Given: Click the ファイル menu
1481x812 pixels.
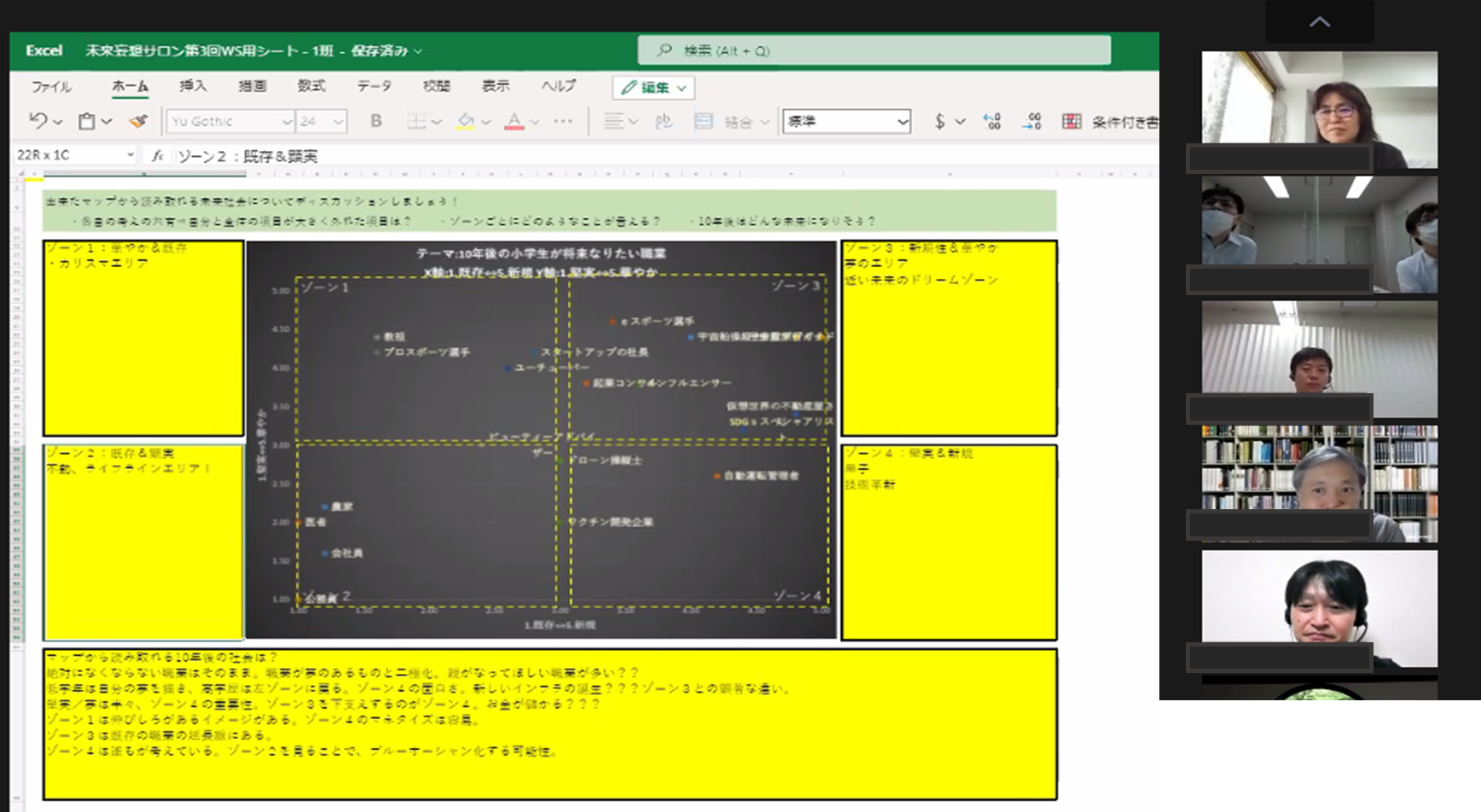Looking at the screenshot, I should click(x=50, y=85).
